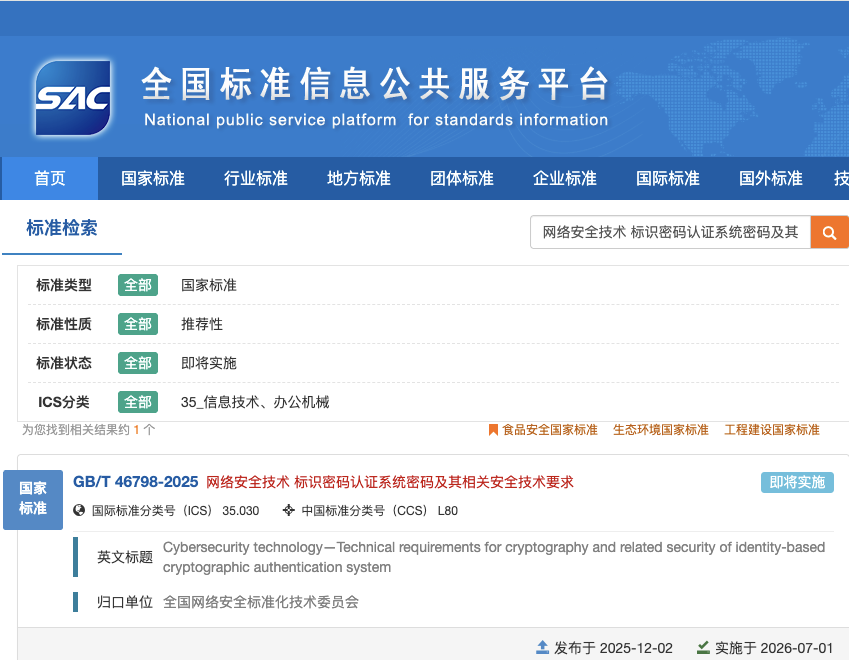
Task: Click the orange search magnifier button
Action: pyautogui.click(x=829, y=232)
